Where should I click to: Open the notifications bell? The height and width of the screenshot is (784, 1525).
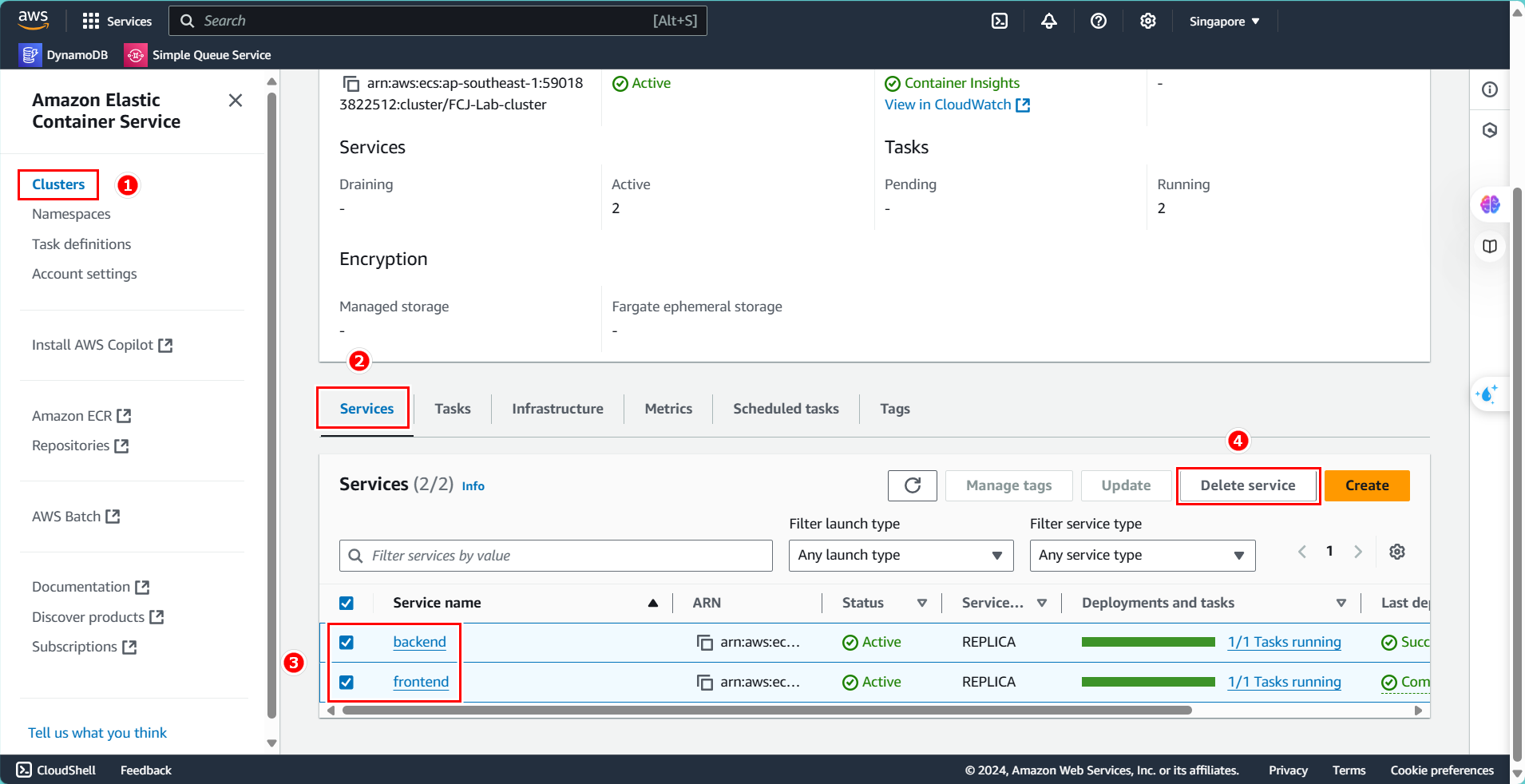tap(1049, 22)
